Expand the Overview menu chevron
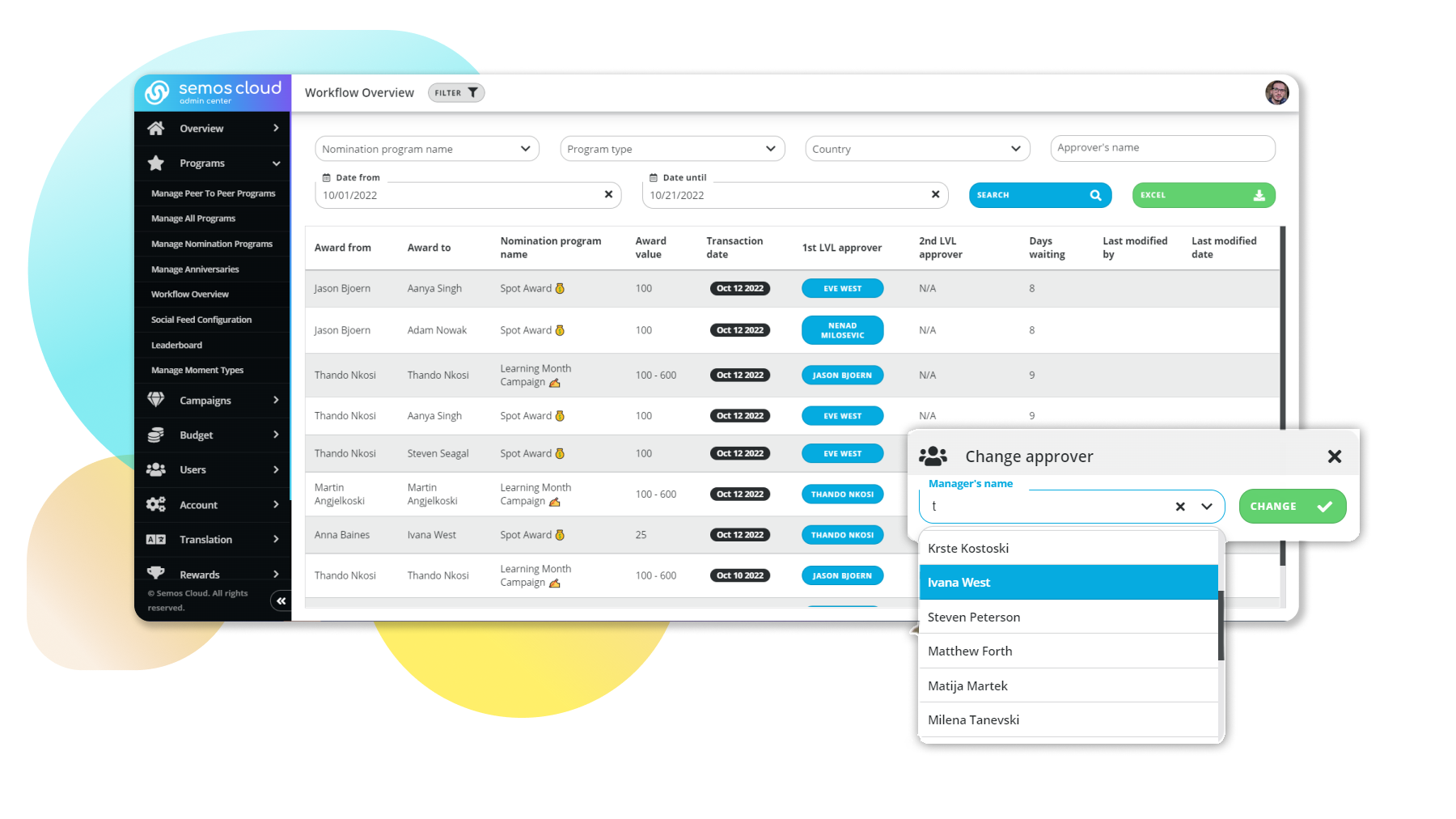This screenshot has height=819, width=1456. [x=276, y=128]
